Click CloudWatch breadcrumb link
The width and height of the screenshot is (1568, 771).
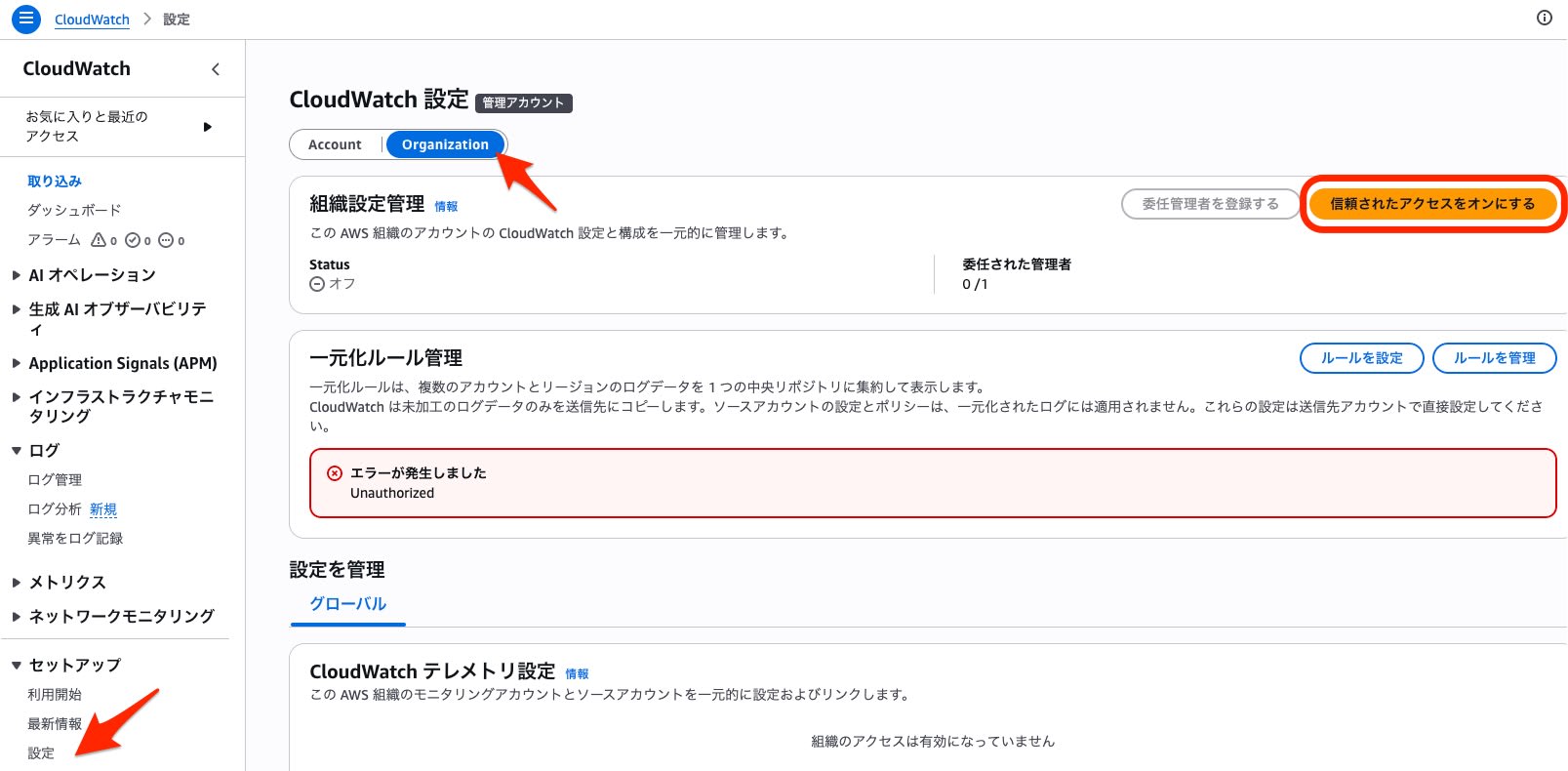click(92, 20)
